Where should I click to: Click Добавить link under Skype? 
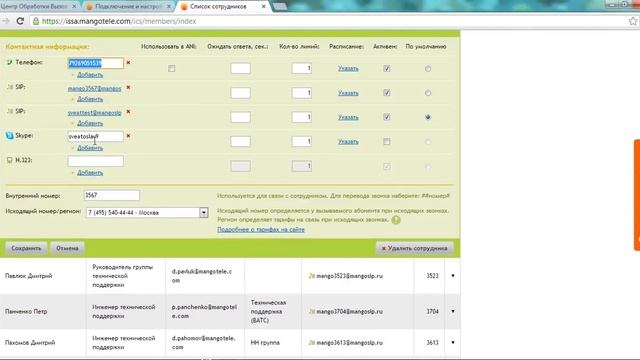pos(90,148)
